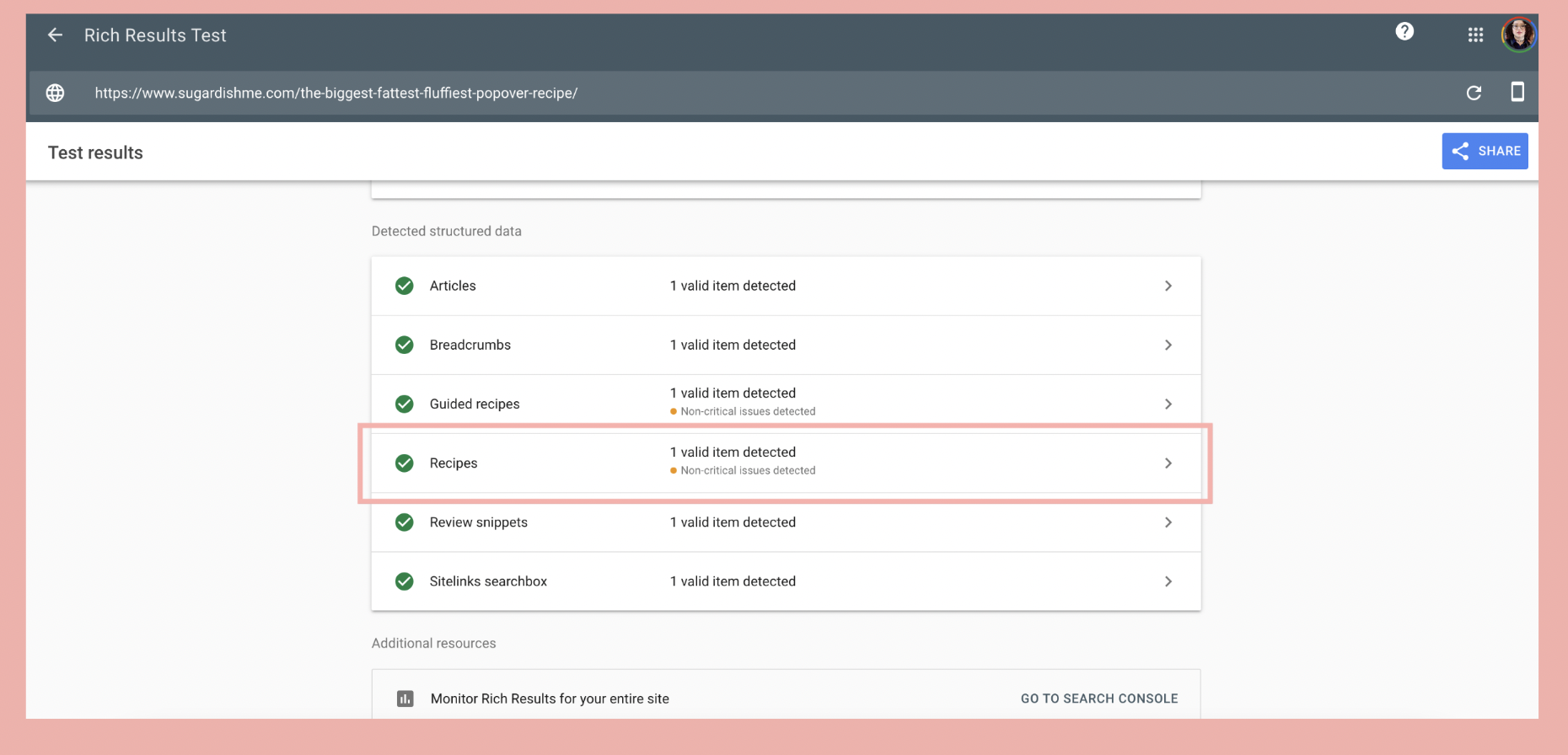Switch device using the smartphone icon

(x=1517, y=92)
